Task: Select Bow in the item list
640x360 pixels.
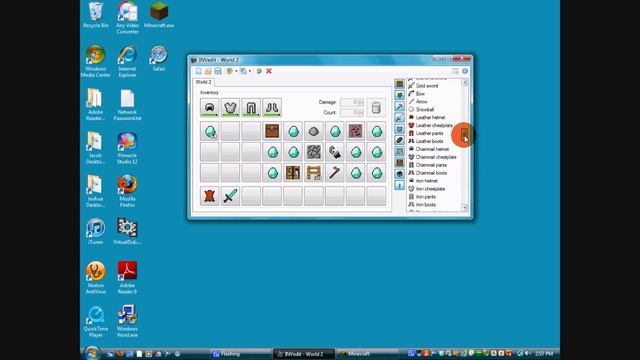Action: [x=417, y=94]
